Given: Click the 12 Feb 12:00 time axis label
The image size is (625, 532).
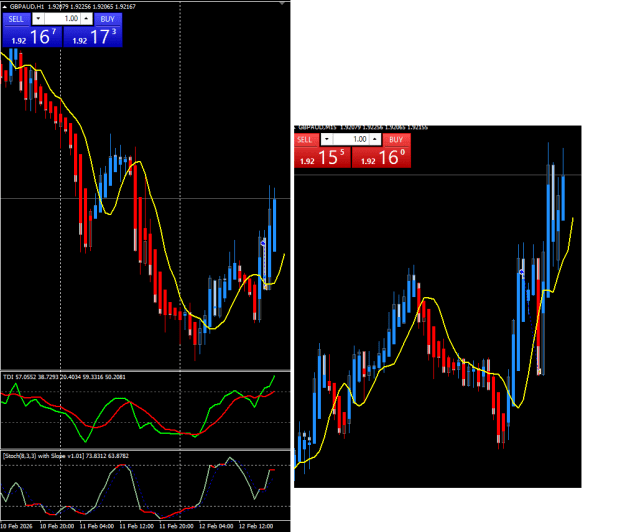Looking at the screenshot, I should click(x=256, y=526).
